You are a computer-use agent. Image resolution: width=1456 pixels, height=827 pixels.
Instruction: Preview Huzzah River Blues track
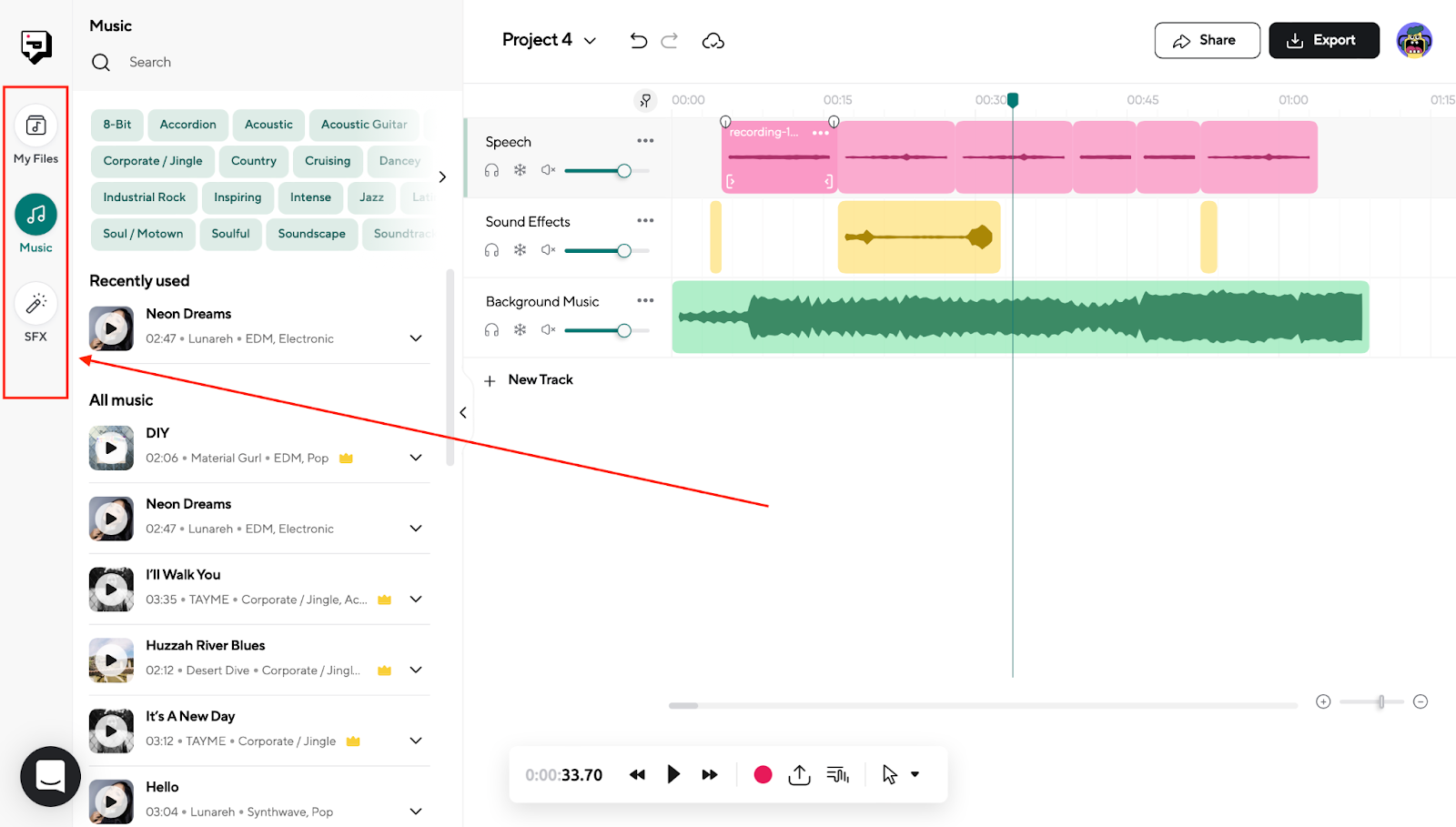point(111,661)
